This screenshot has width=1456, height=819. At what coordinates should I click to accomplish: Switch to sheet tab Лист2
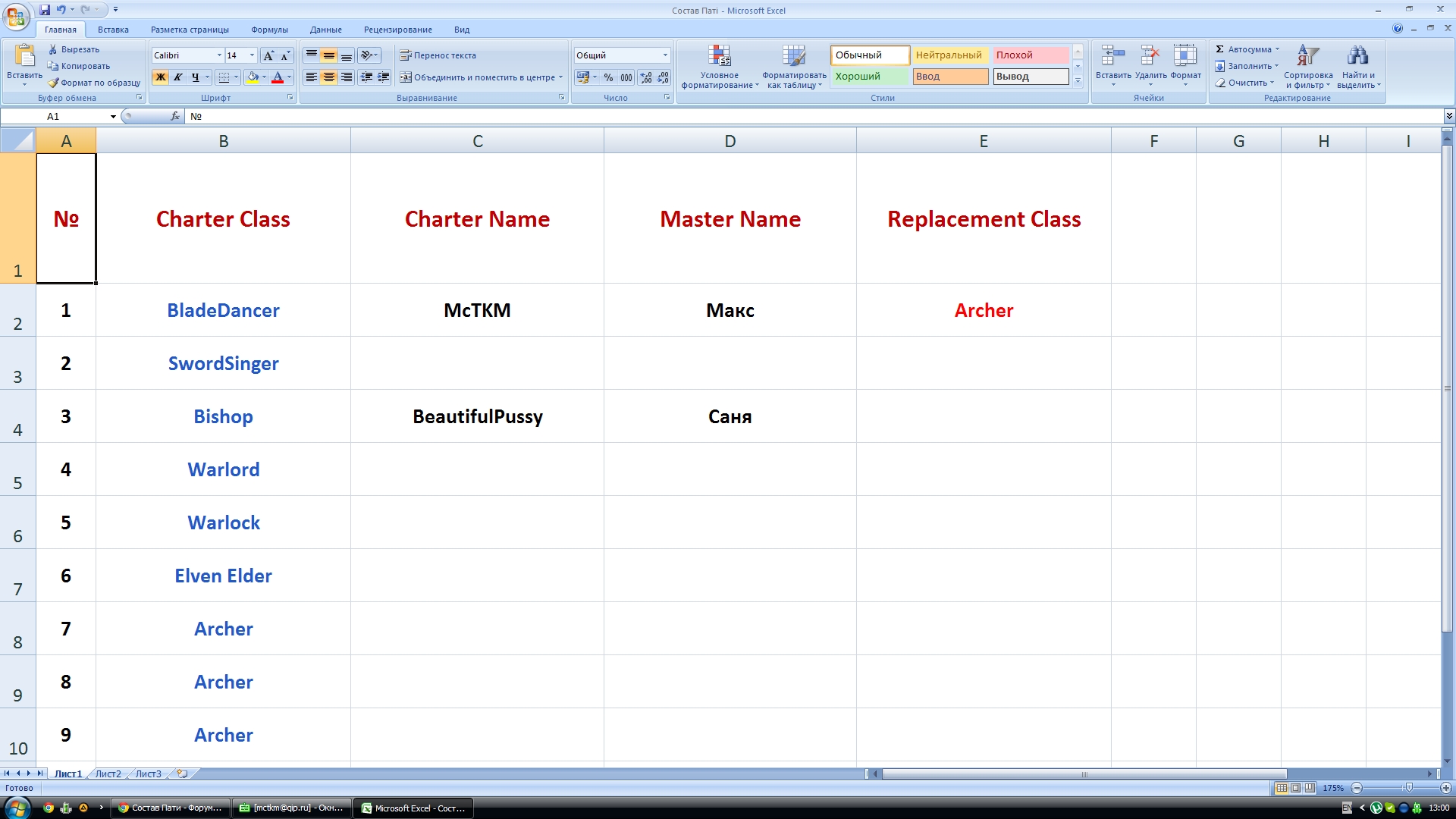(x=108, y=774)
